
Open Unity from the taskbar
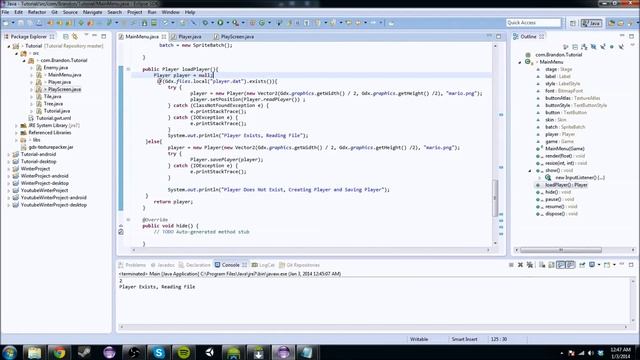coord(209,352)
